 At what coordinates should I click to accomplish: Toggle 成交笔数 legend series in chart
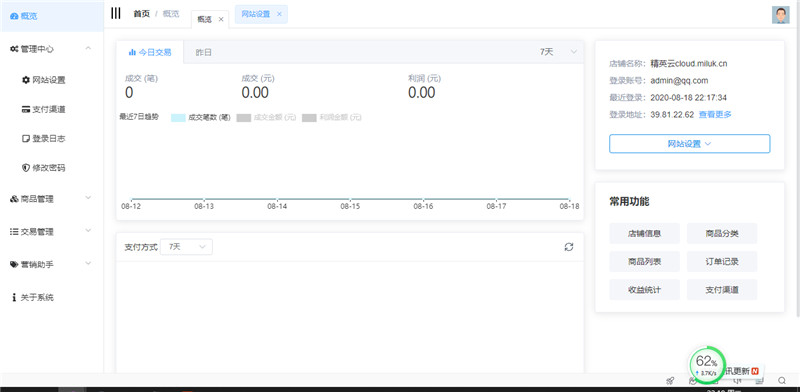[201, 117]
